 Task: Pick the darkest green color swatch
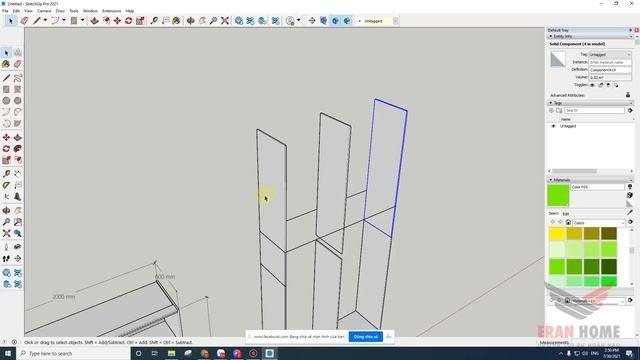pyautogui.click(x=609, y=267)
